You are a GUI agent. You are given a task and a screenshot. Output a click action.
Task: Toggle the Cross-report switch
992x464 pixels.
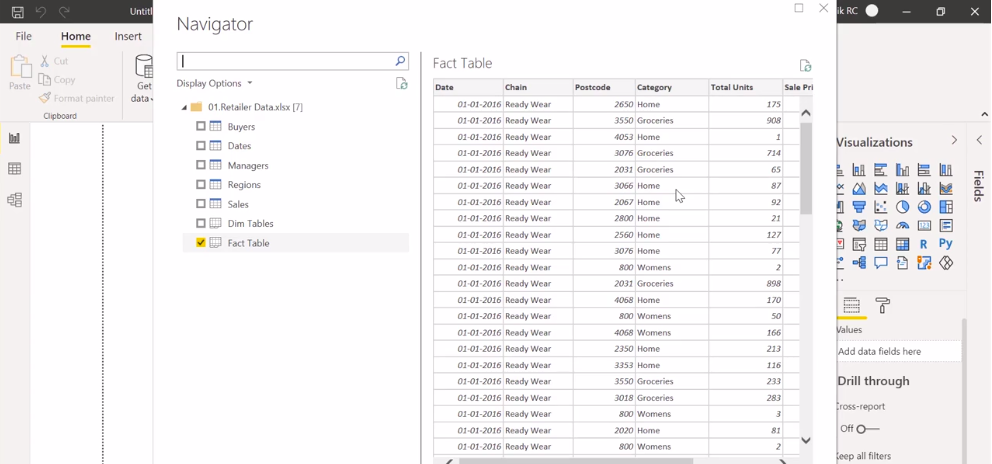coord(867,429)
